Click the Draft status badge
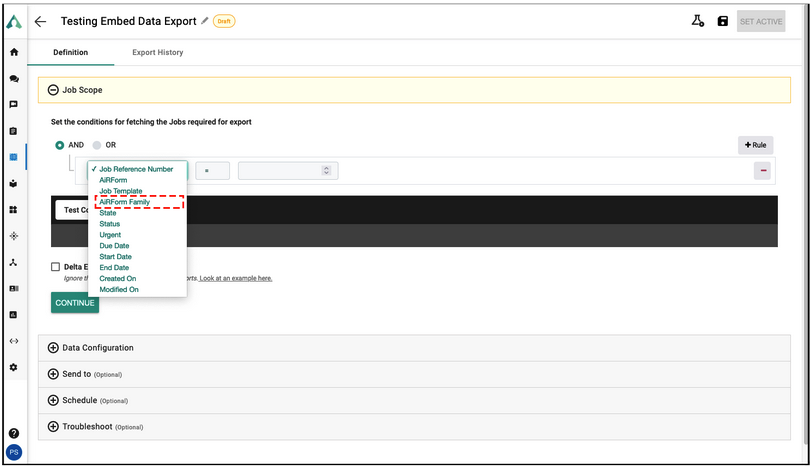The height and width of the screenshot is (467, 812). coord(224,21)
